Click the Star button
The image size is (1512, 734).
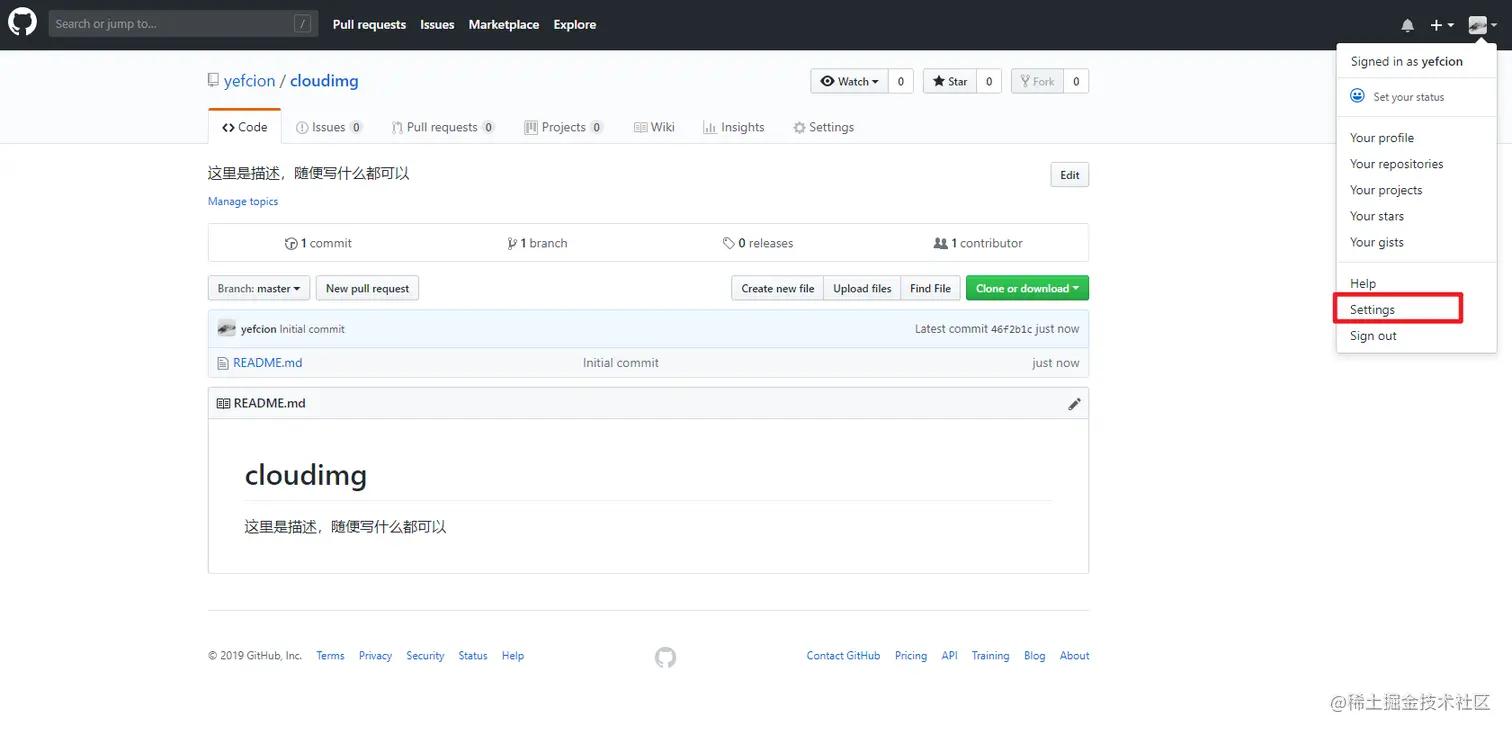(950, 81)
